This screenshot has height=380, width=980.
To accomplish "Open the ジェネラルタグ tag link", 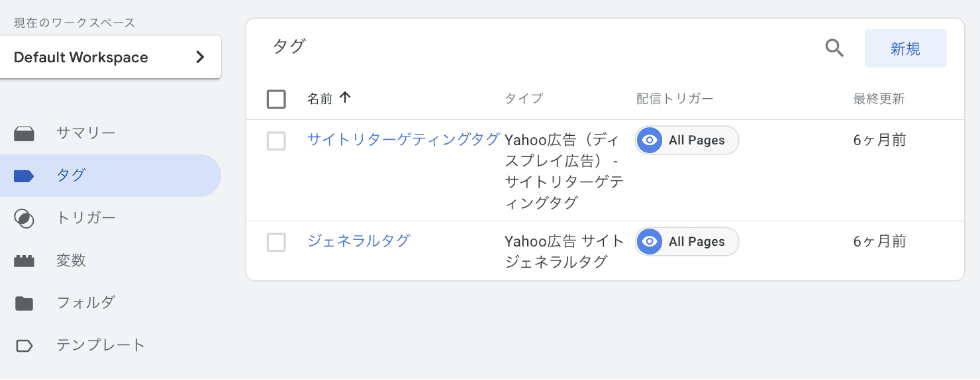I will [x=359, y=241].
